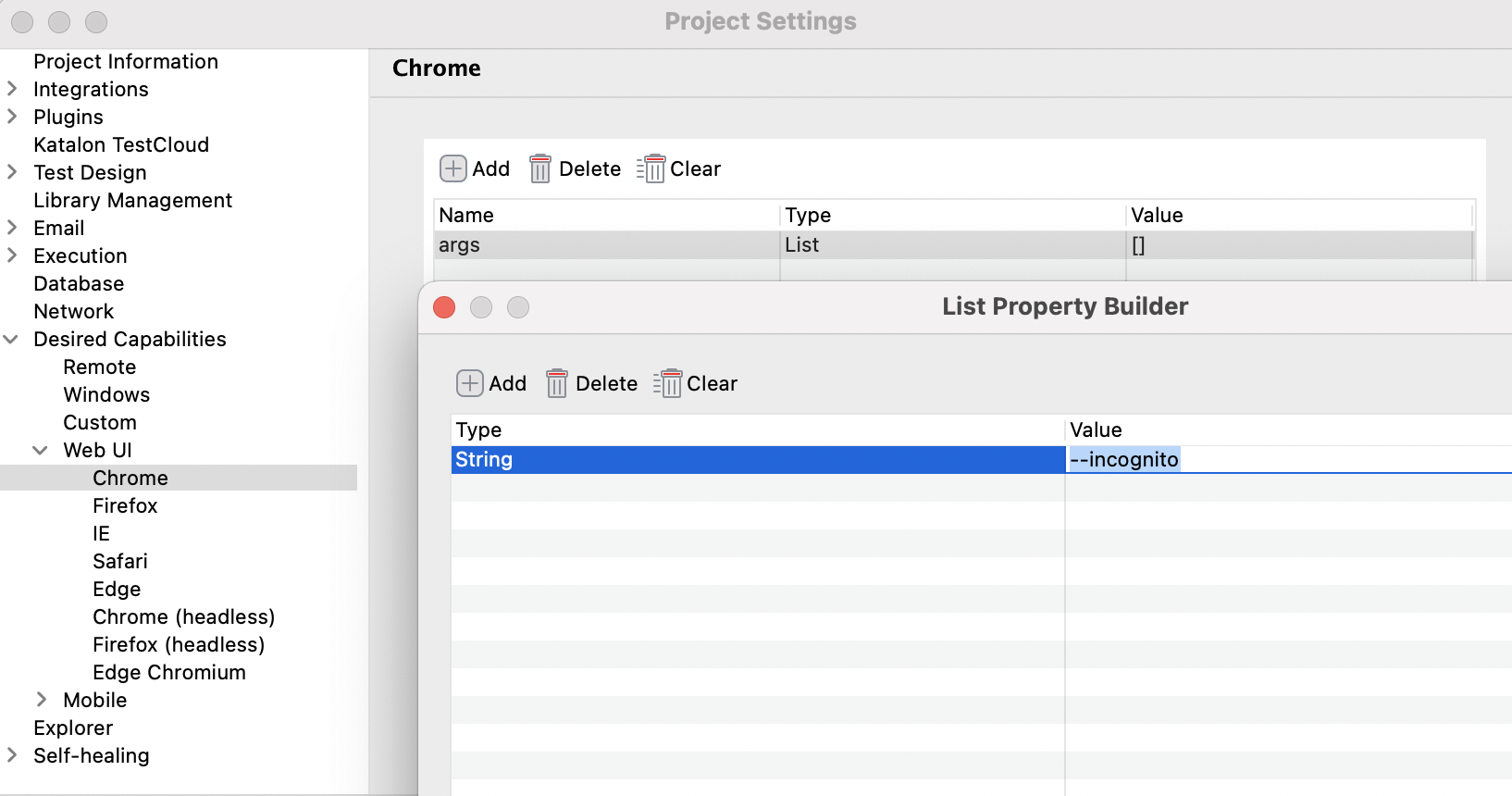
Task: Open Katalon TestCloud settings page
Action: (121, 145)
